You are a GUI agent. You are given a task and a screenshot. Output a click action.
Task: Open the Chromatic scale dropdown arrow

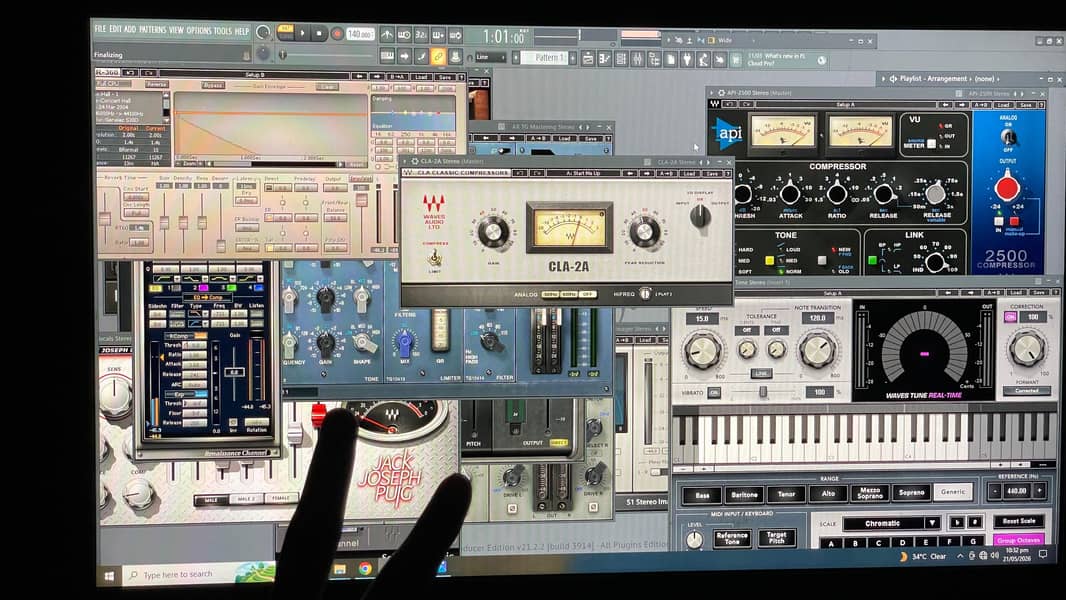[x=932, y=523]
